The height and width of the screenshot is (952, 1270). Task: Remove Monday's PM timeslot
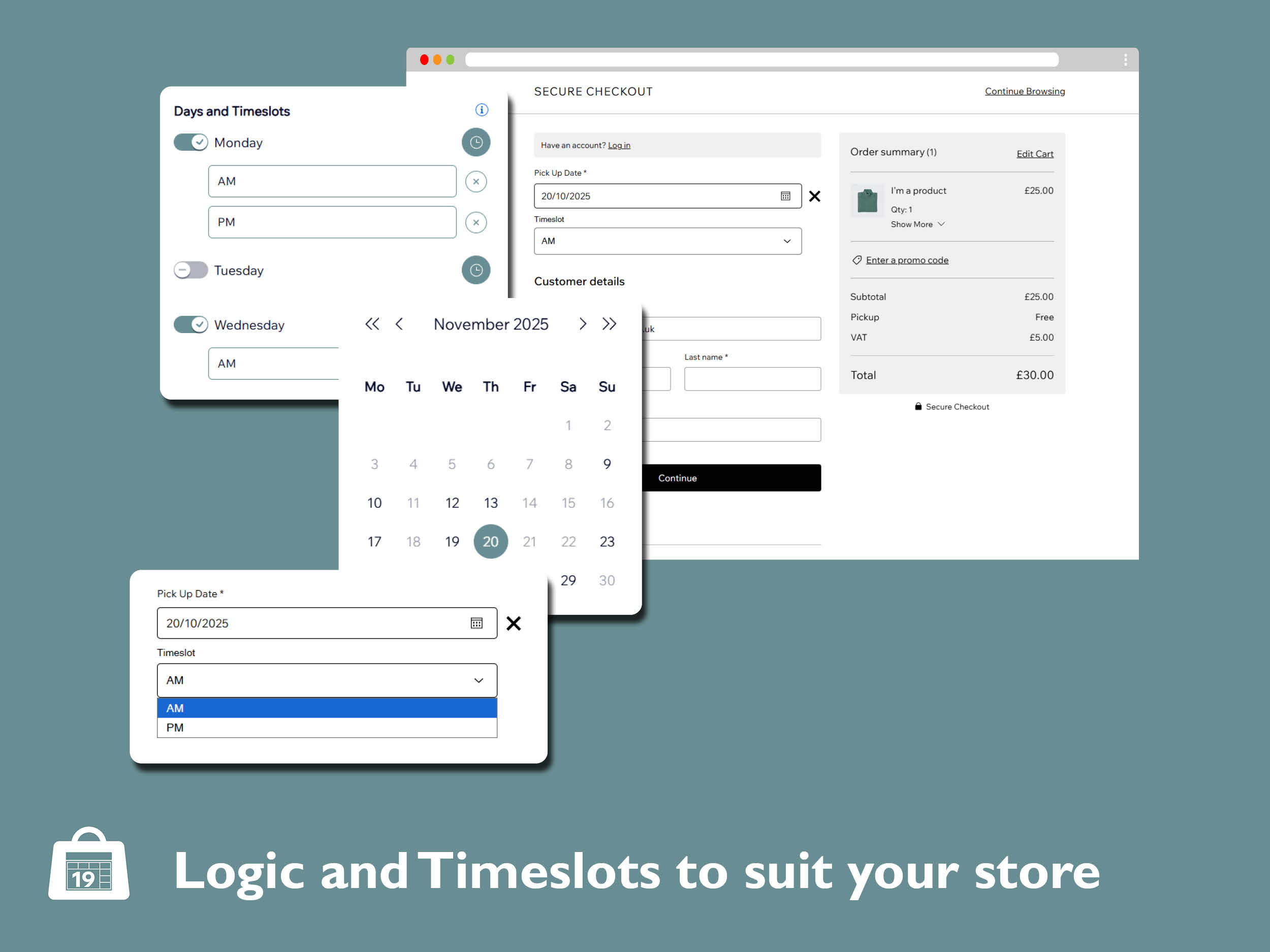[x=475, y=222]
